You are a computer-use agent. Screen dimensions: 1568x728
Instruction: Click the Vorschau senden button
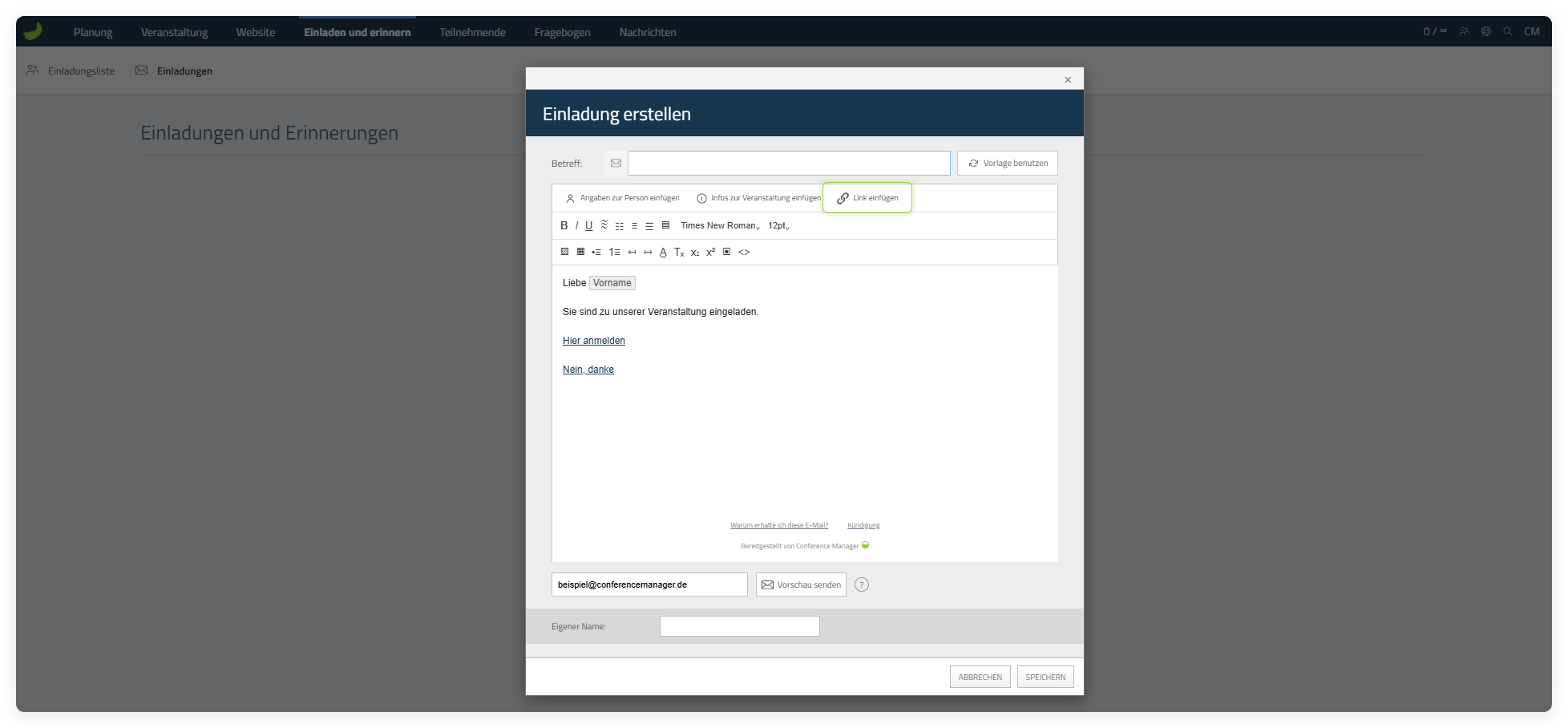[801, 584]
